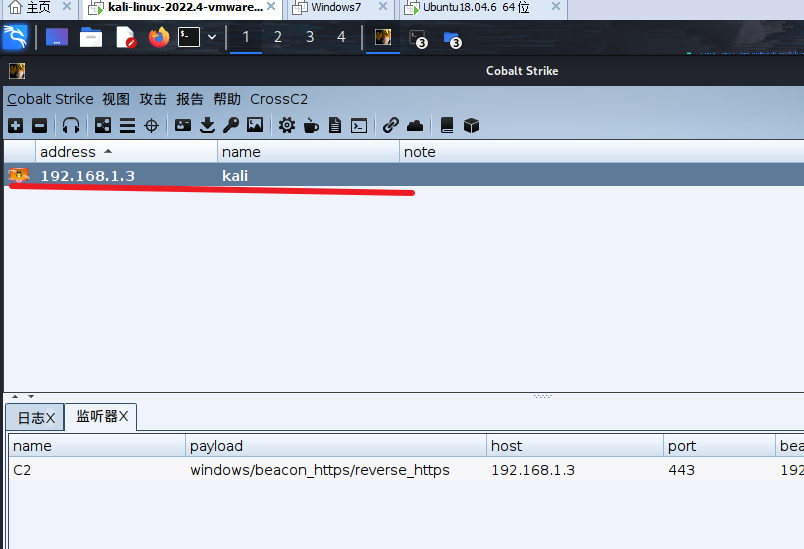Open the 攻击 menu
The width and height of the screenshot is (804, 549).
click(x=153, y=99)
